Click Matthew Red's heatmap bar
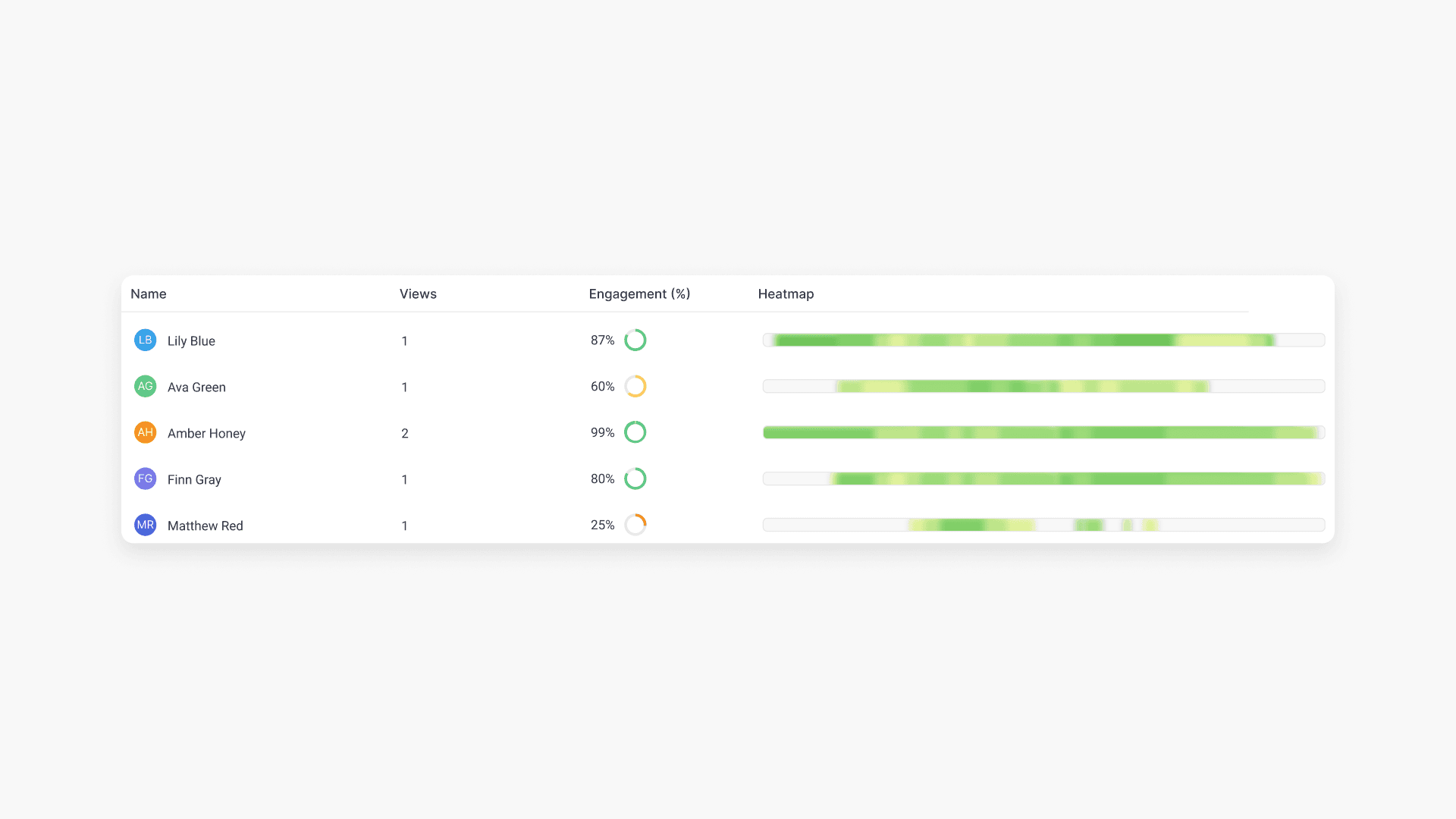This screenshot has width=1456, height=819. [1043, 525]
